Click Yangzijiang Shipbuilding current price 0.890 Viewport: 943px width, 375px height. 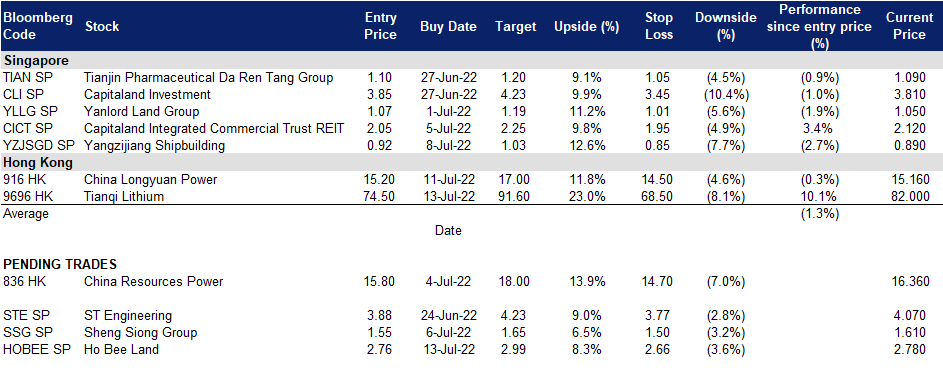(x=912, y=145)
